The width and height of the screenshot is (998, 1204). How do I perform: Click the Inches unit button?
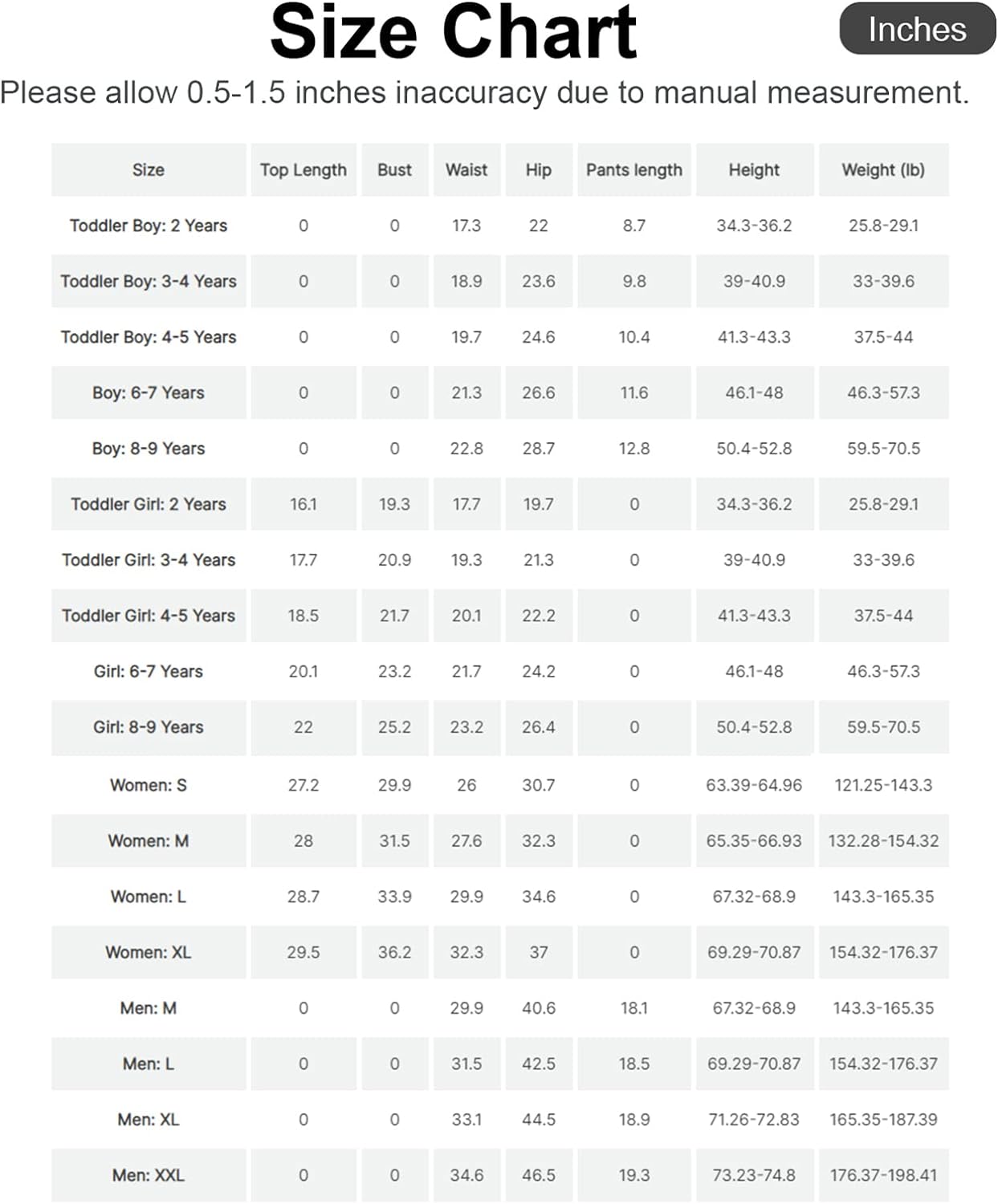(917, 30)
